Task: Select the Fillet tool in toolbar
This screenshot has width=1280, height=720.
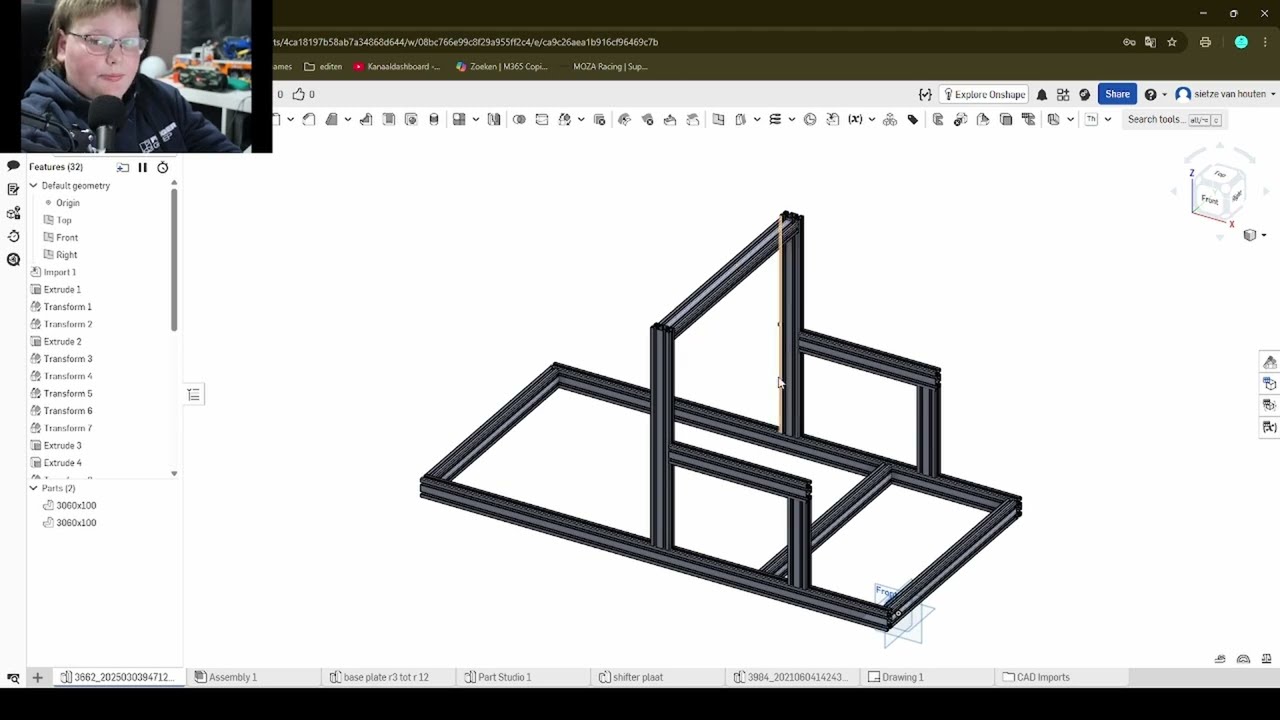Action: 309,120
